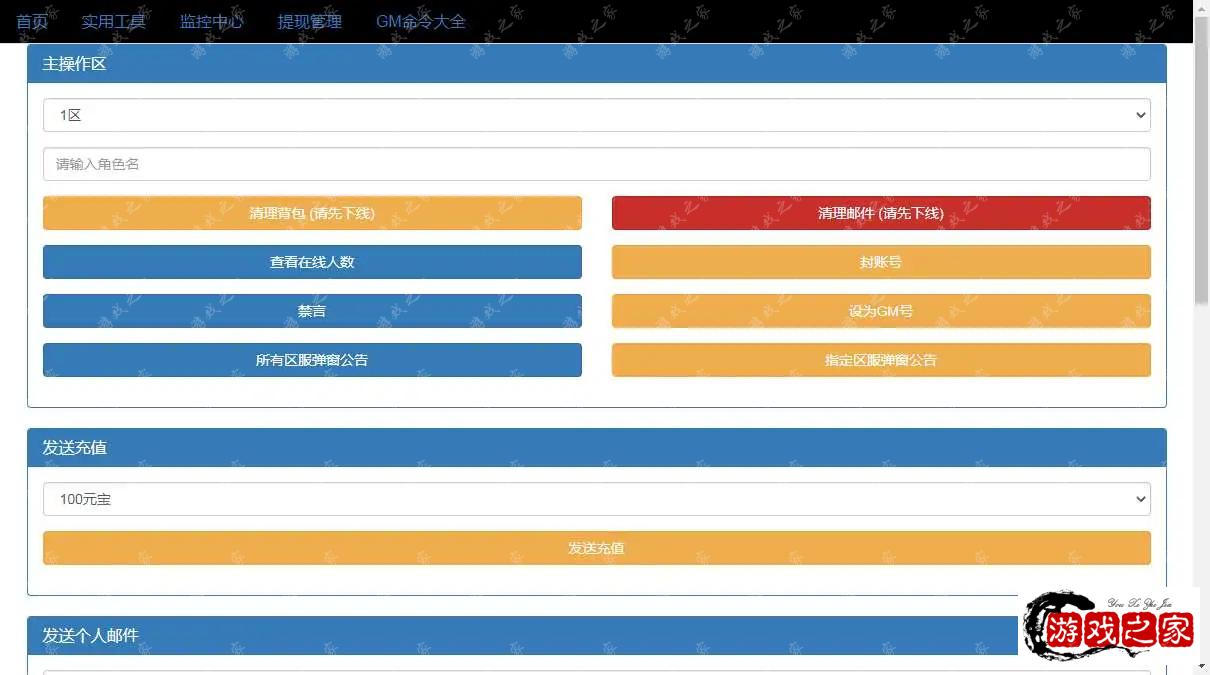Expand the 1区 server dropdown

pos(596,115)
